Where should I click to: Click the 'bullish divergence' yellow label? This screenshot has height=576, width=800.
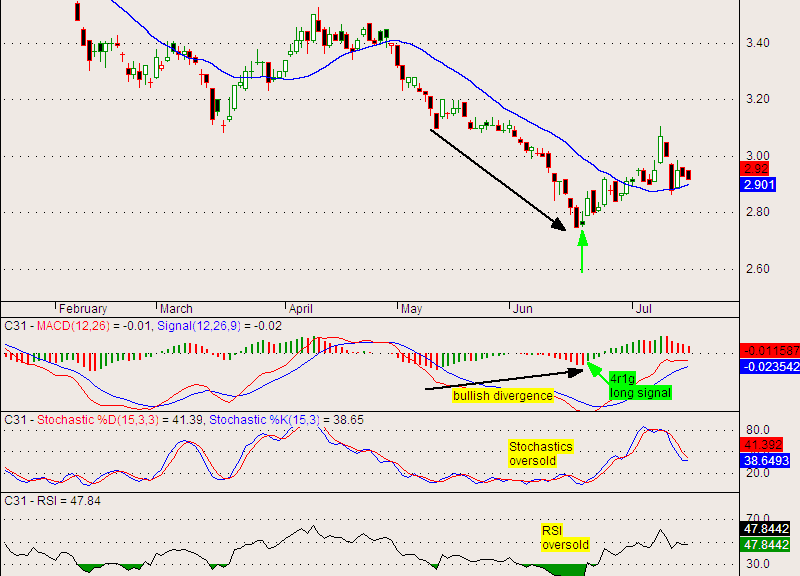[502, 396]
